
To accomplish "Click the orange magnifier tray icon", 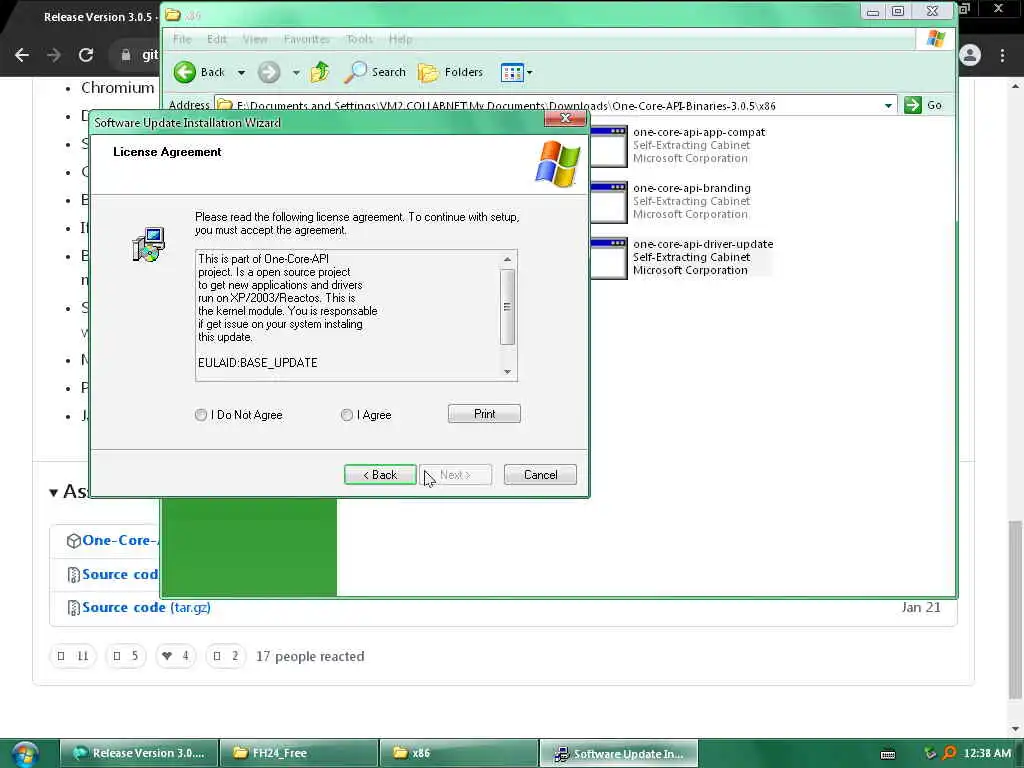I will tap(950, 753).
